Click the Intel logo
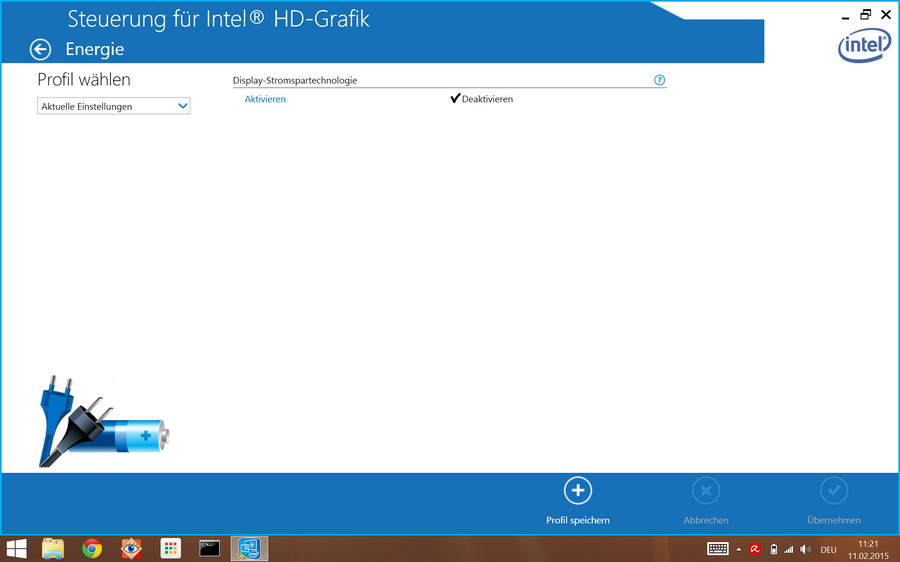 (864, 46)
